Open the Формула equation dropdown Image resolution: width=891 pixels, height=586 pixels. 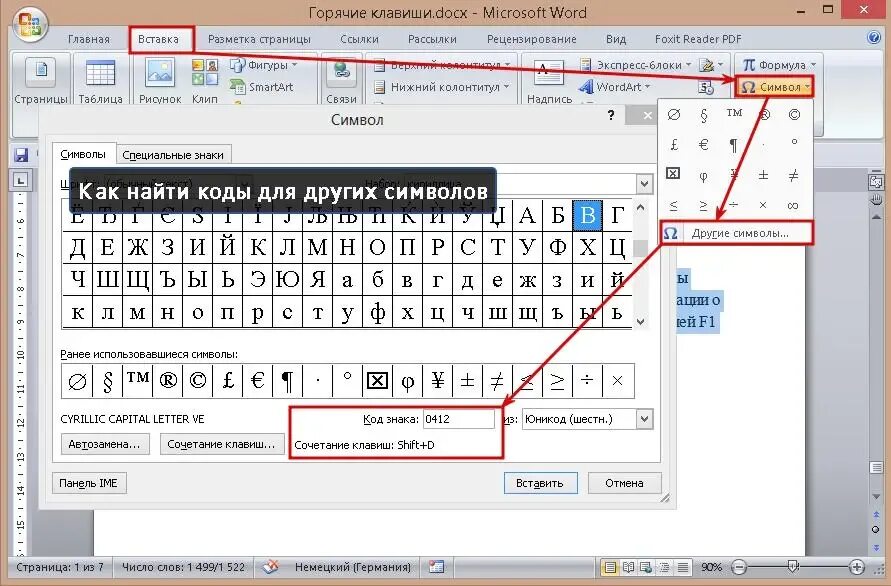pos(779,65)
